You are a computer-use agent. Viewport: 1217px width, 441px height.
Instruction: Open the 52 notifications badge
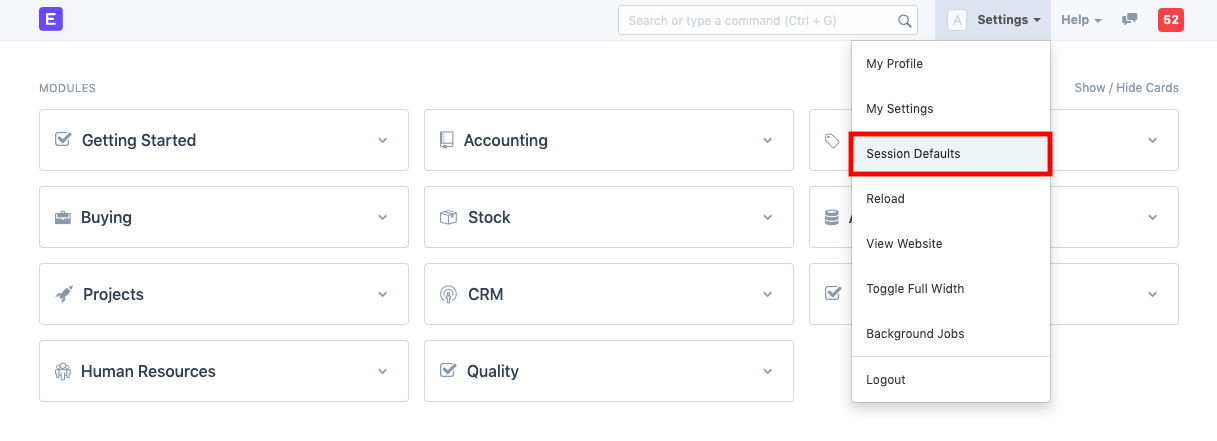(1170, 20)
